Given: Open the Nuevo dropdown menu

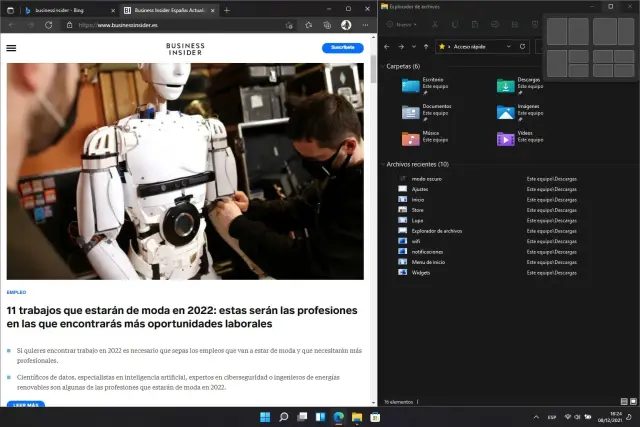Looking at the screenshot, I should pos(404,24).
